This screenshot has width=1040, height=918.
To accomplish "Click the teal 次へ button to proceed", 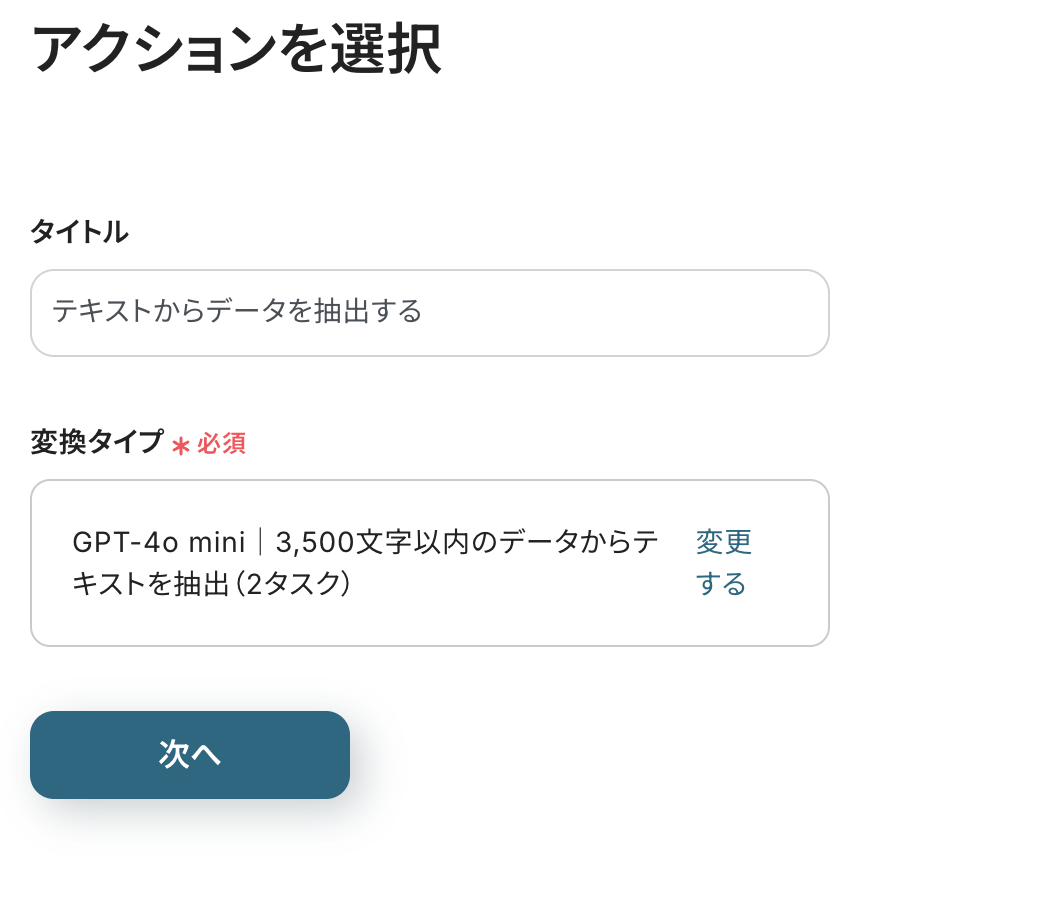I will [190, 755].
